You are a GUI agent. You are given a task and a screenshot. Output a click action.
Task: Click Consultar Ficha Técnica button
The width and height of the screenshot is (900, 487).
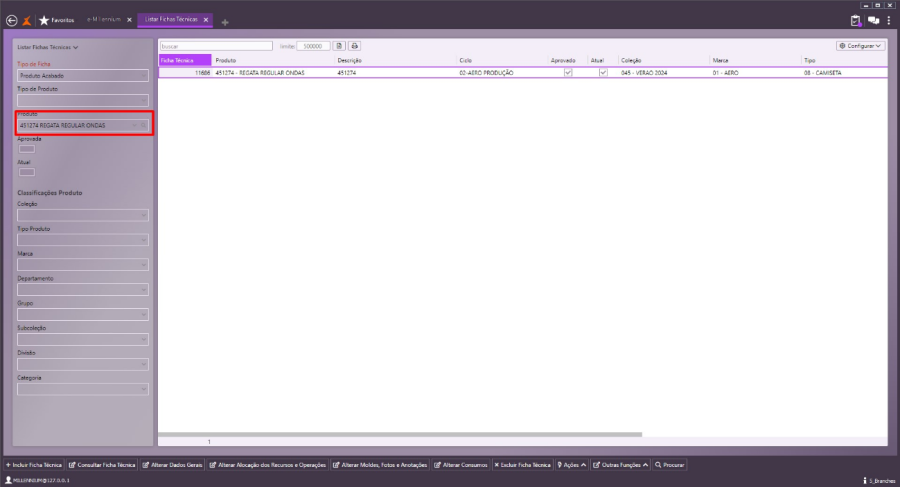pyautogui.click(x=102, y=465)
